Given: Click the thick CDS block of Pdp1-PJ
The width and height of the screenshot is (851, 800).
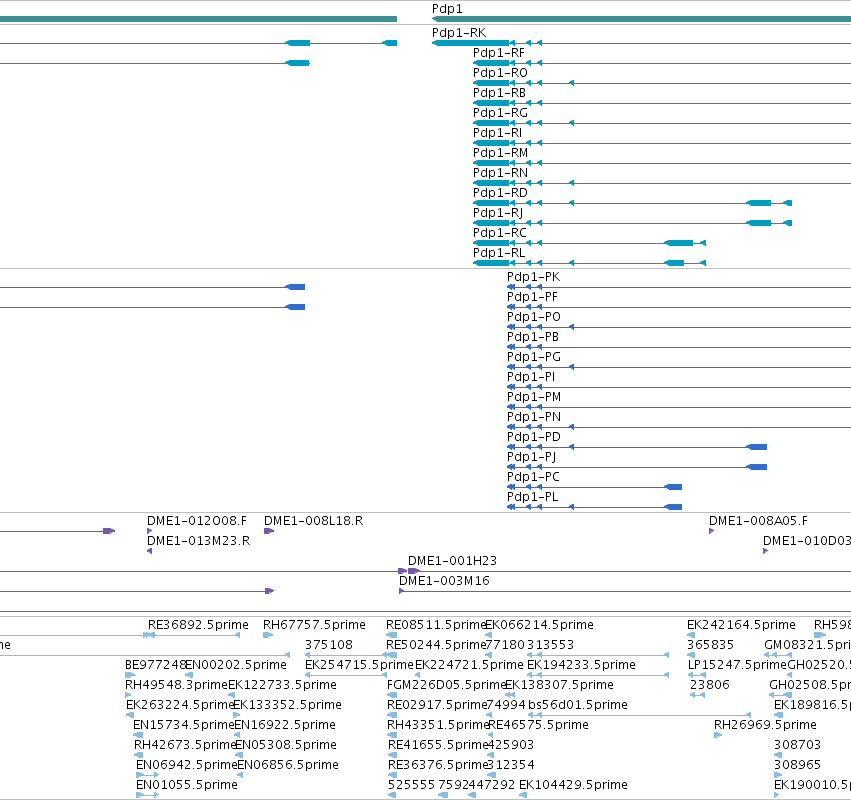Looking at the screenshot, I should point(757,467).
